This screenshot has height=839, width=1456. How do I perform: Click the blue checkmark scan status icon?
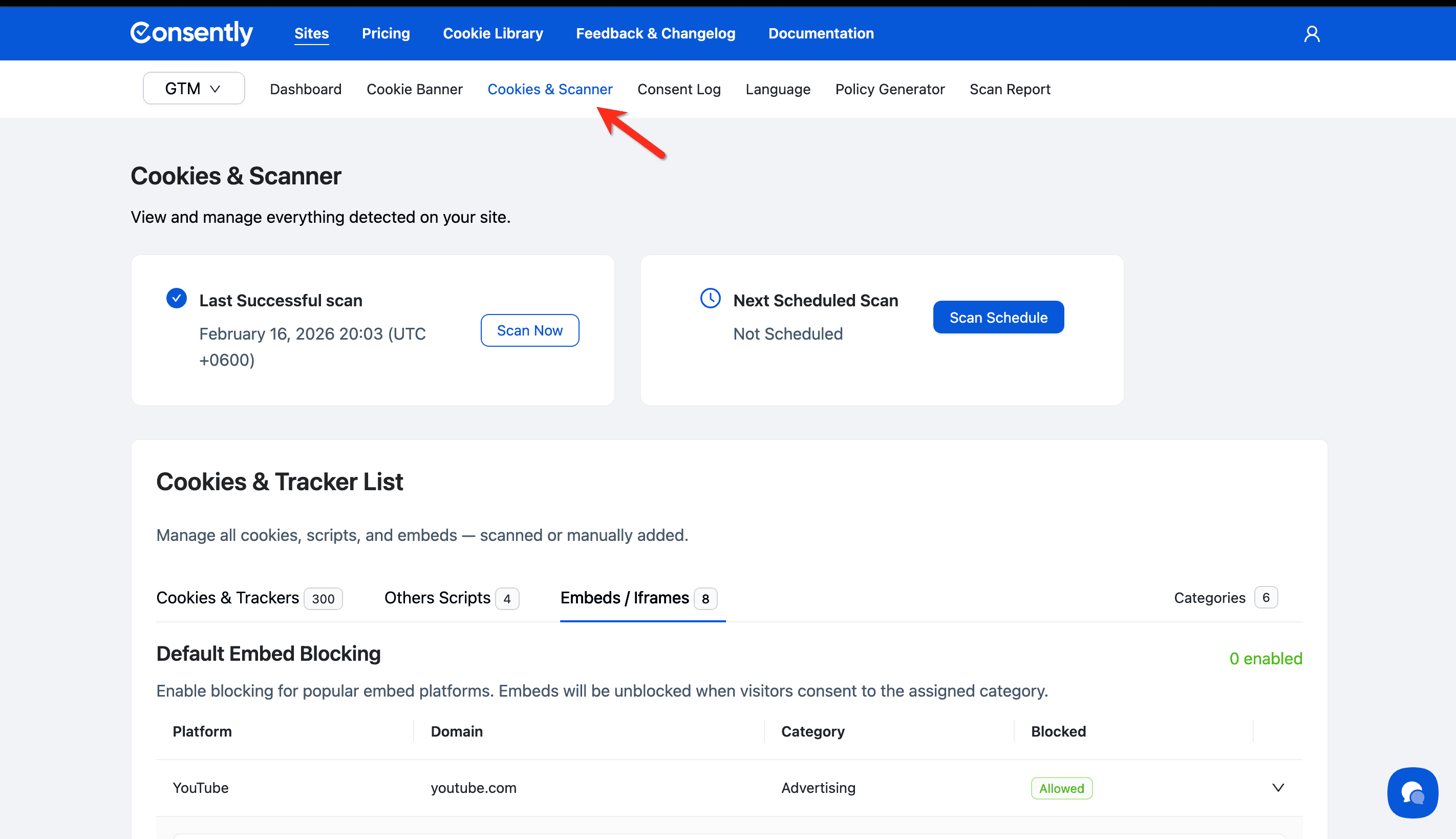(x=176, y=299)
